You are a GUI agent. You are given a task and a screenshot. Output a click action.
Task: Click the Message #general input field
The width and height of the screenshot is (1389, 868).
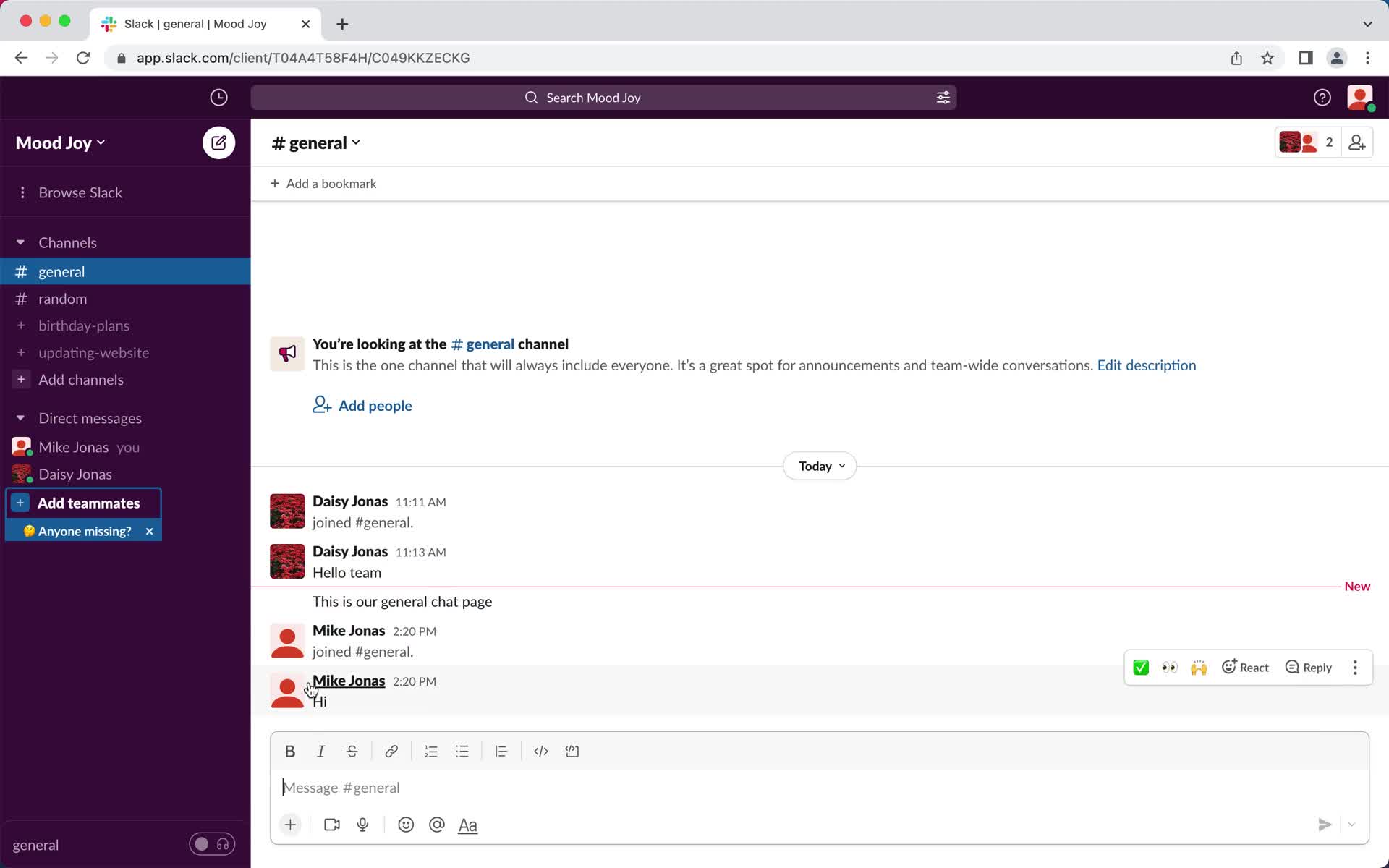click(x=819, y=787)
